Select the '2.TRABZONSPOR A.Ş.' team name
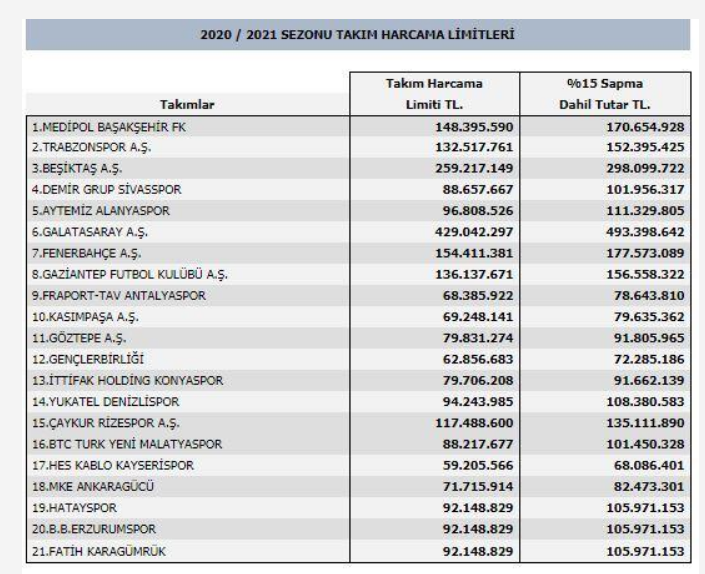The width and height of the screenshot is (705, 574). tap(91, 147)
